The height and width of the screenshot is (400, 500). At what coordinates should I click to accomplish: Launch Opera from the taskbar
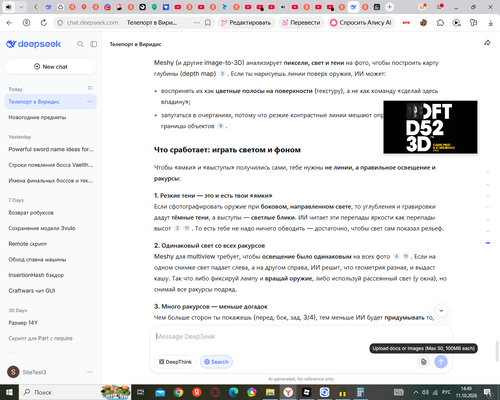(x=215, y=392)
